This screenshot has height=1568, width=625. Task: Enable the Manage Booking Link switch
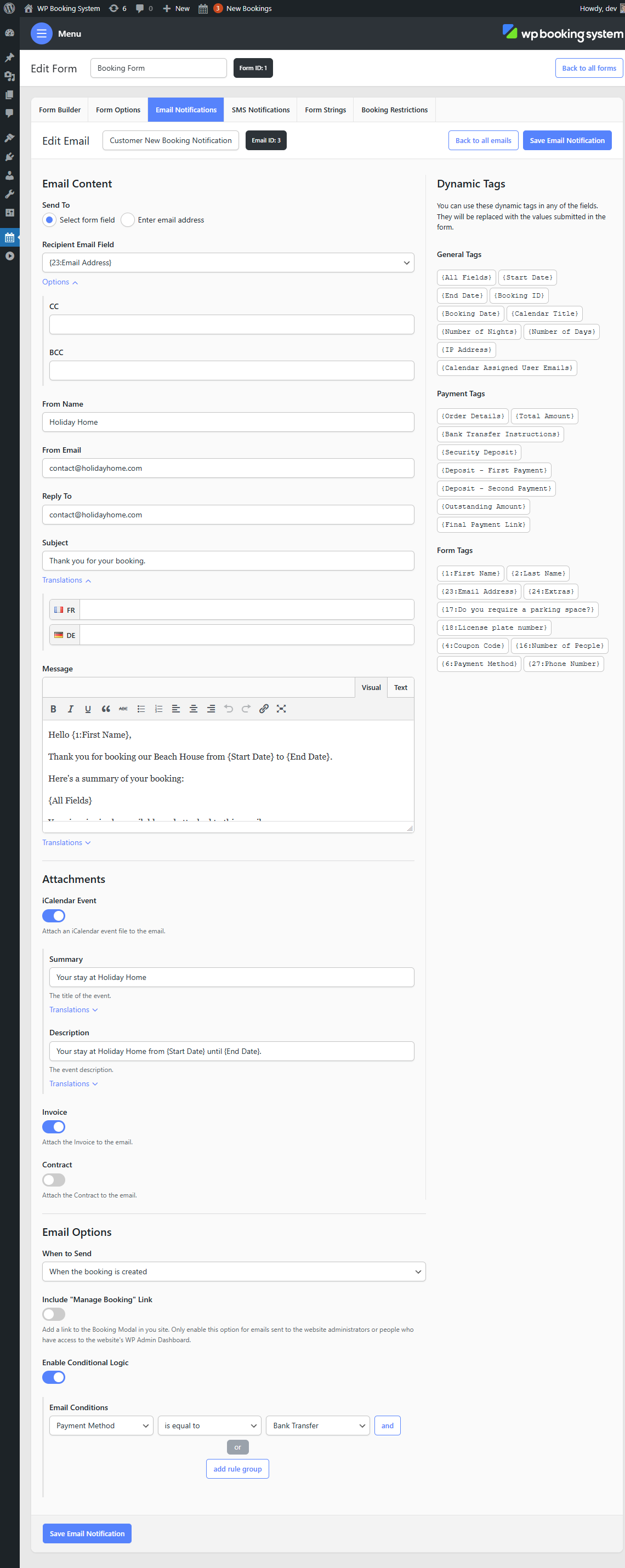point(54,1314)
